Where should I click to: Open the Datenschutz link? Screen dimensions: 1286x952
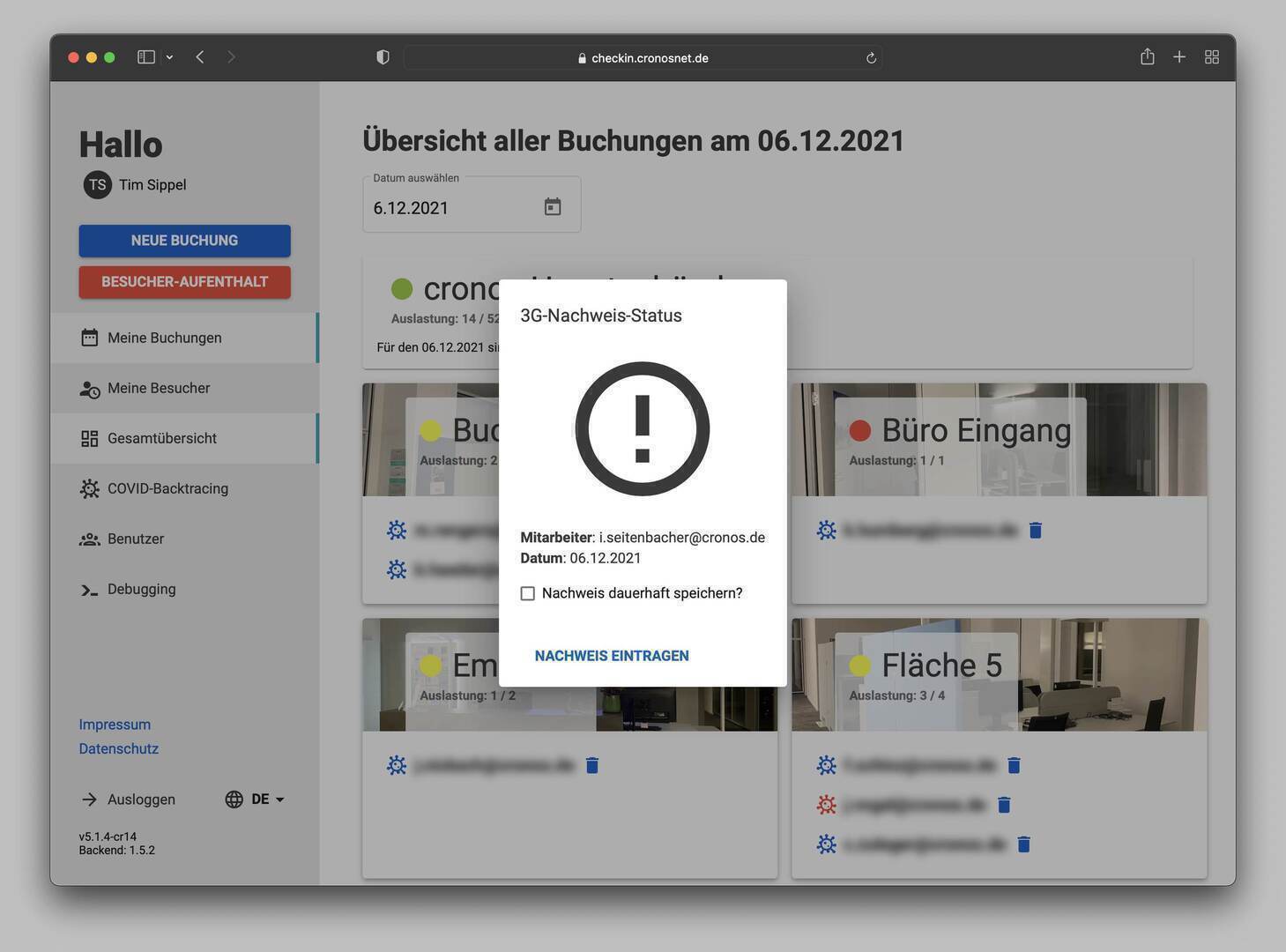pos(119,748)
